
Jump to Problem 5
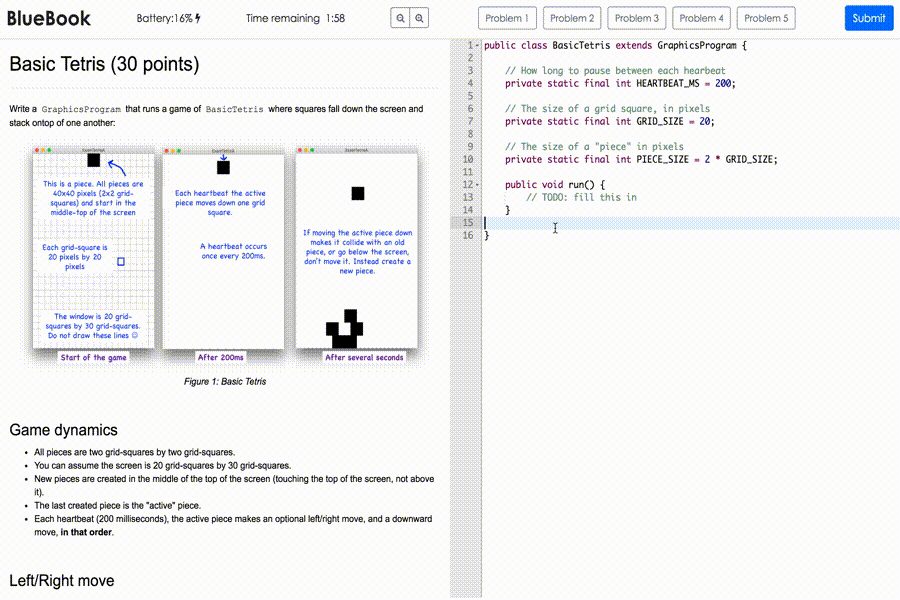766,18
